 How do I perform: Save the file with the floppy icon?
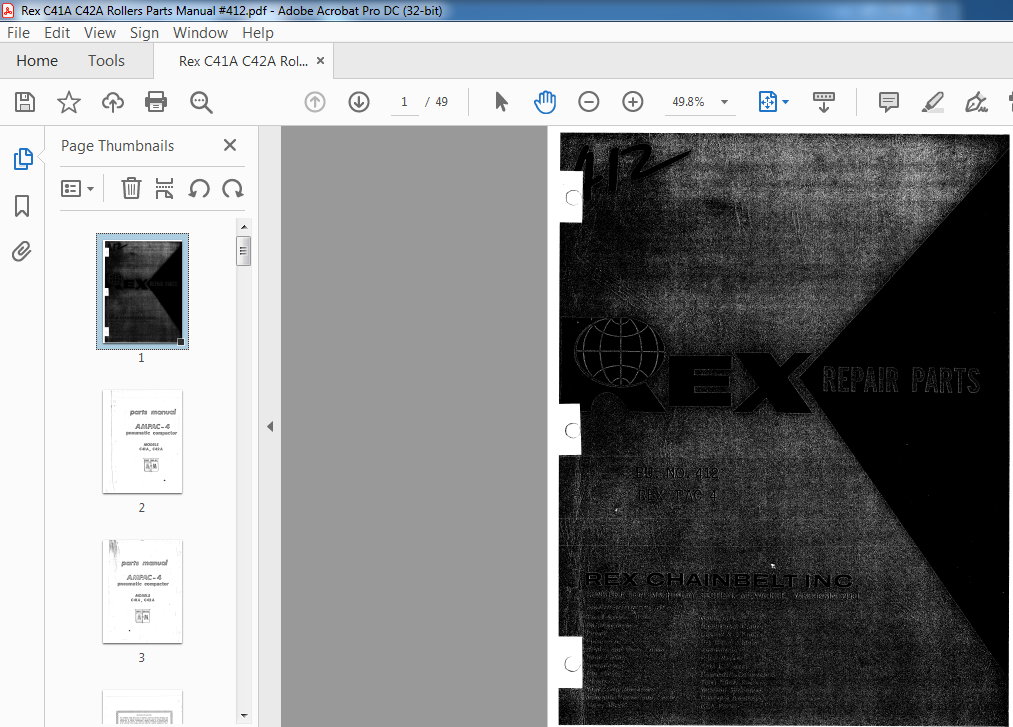(x=25, y=102)
